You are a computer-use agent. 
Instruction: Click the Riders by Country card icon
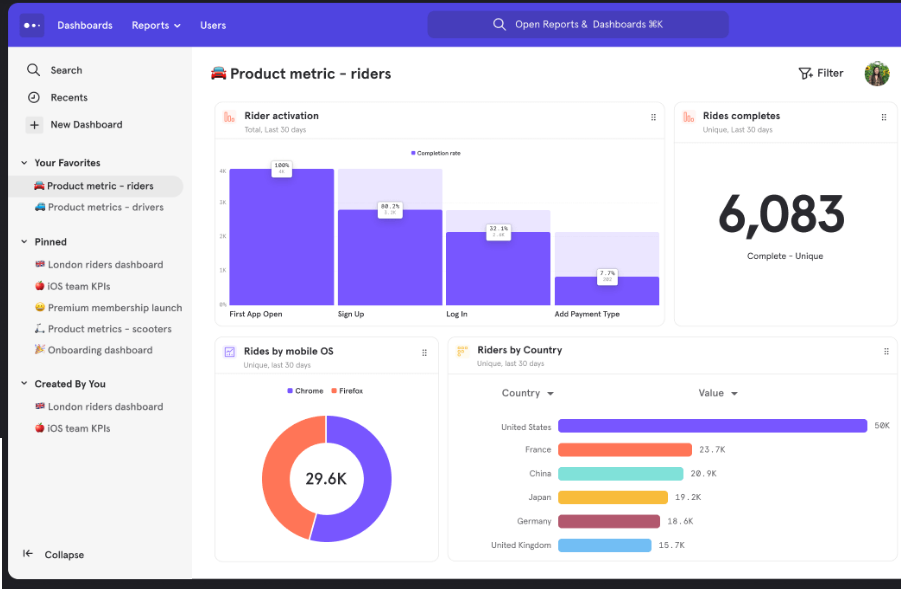tap(462, 351)
